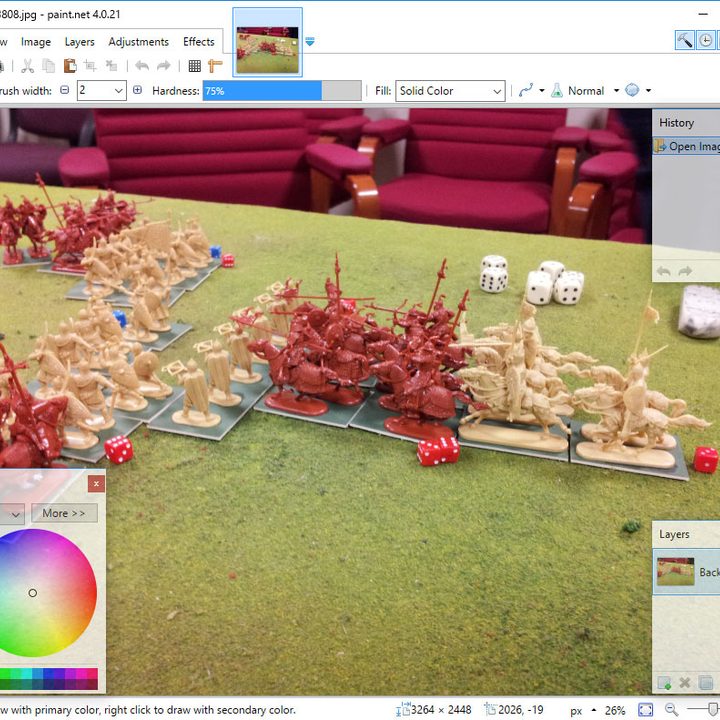Screen dimensions: 720x720
Task: Click Duplicate Layer icon
Action: click(x=705, y=683)
